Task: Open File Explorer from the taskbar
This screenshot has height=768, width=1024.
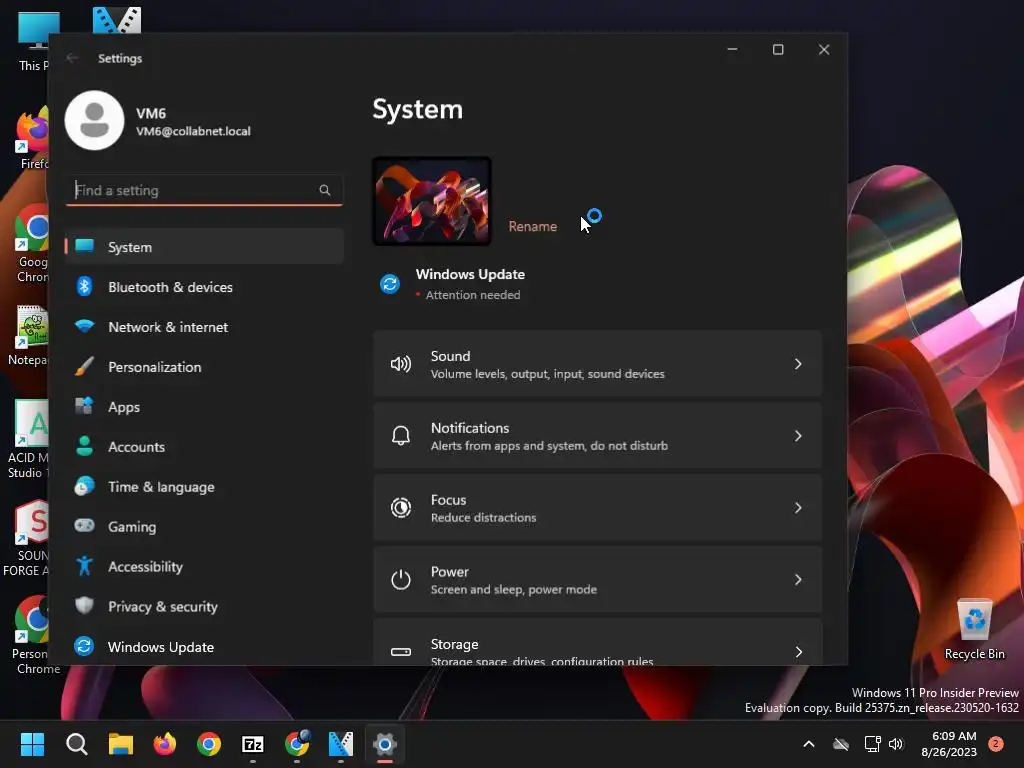Action: 121,744
